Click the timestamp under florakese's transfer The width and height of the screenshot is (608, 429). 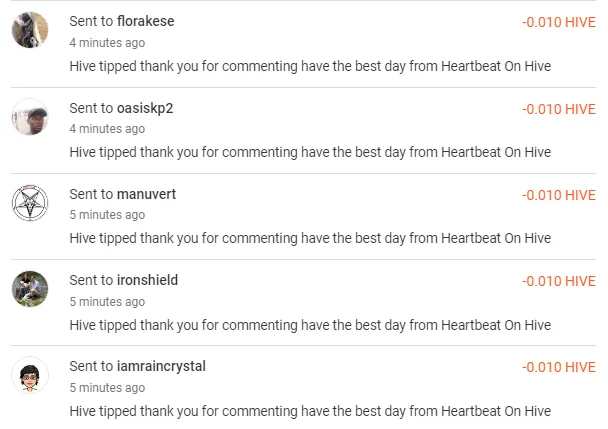(x=107, y=43)
